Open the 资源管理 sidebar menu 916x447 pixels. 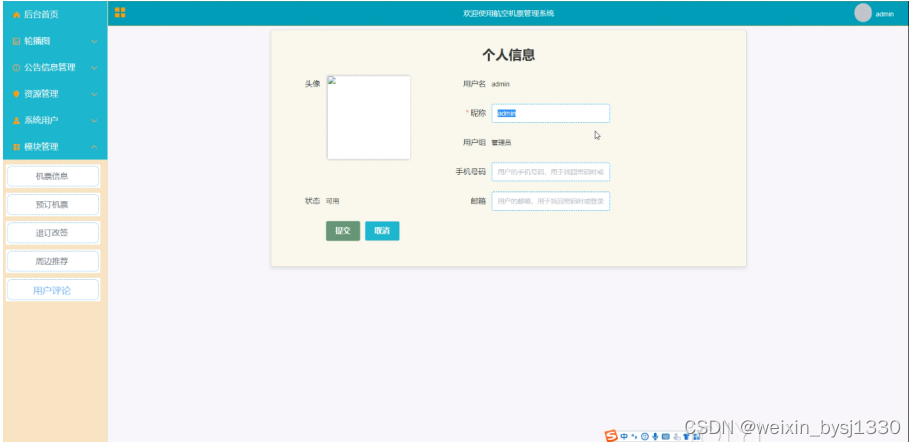(x=55, y=94)
